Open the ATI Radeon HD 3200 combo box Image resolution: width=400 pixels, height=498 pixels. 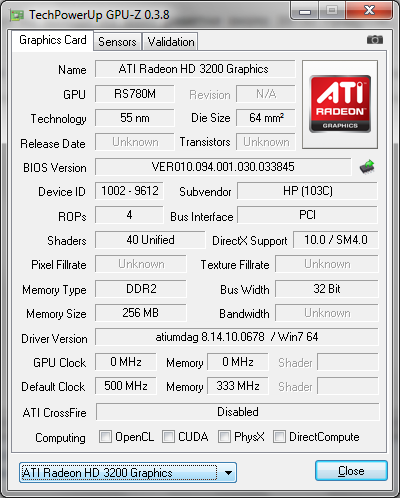tap(128, 473)
